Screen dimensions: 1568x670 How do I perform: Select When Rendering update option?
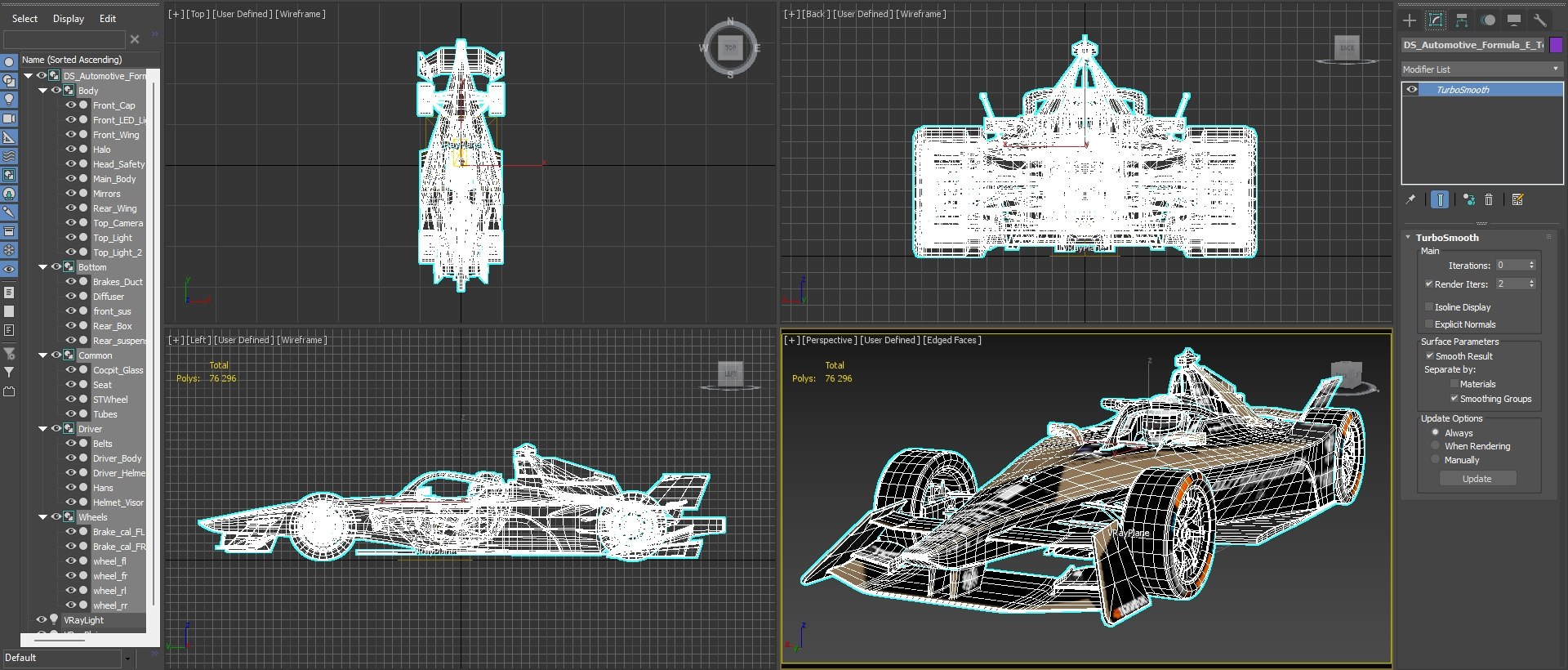pos(1435,446)
